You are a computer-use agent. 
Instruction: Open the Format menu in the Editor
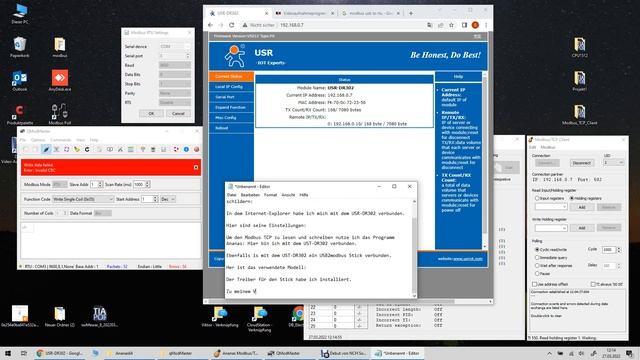[x=270, y=195]
